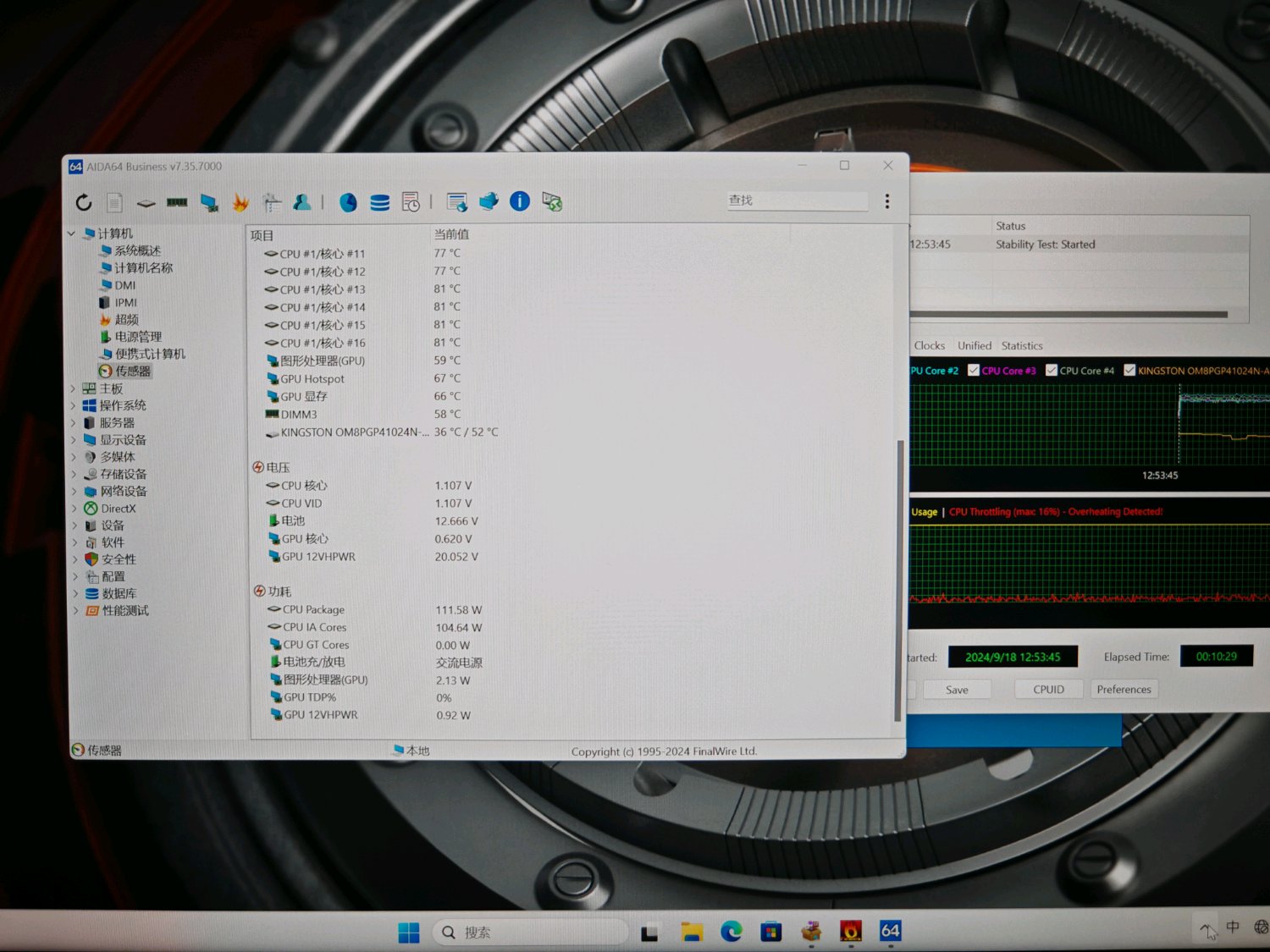Expand the 网络设备 tree node

coord(73,491)
